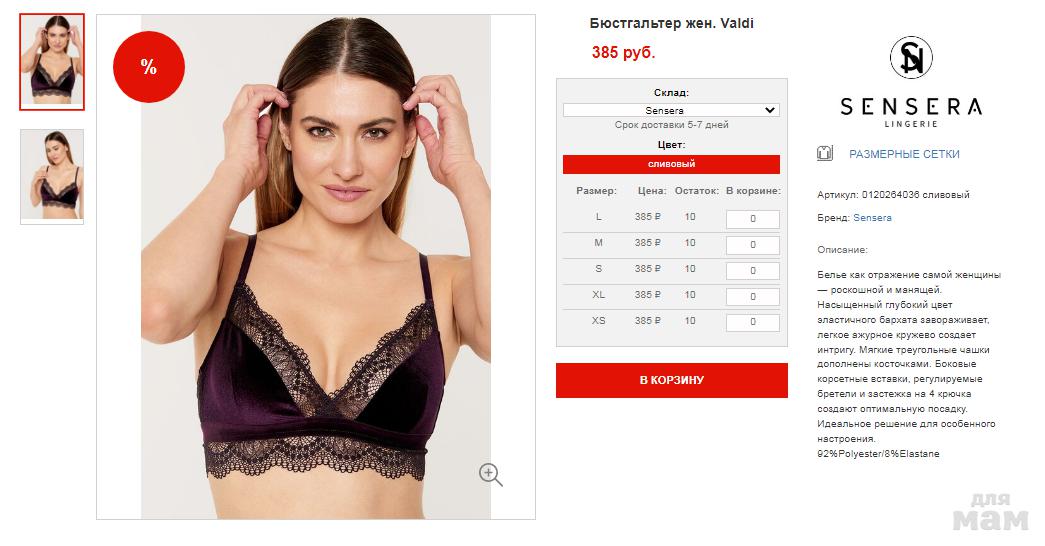Focus the quantity field for size XL
1045x546 pixels.
coord(752,297)
